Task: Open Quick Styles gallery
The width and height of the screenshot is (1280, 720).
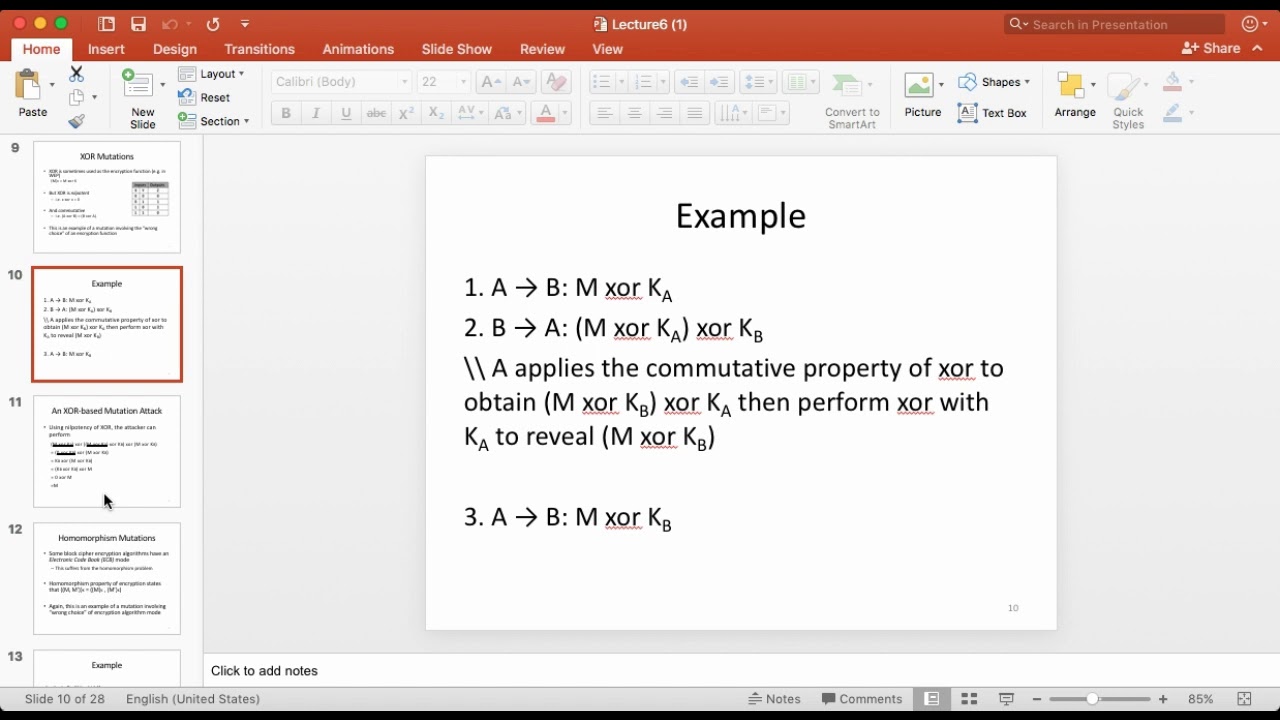Action: point(1128,100)
